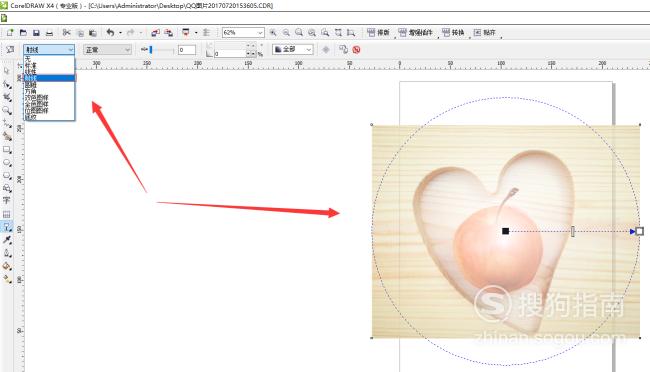This screenshot has height=372, width=650.
Task: Select the Text tool (字) in toolbox
Action: click(7, 201)
